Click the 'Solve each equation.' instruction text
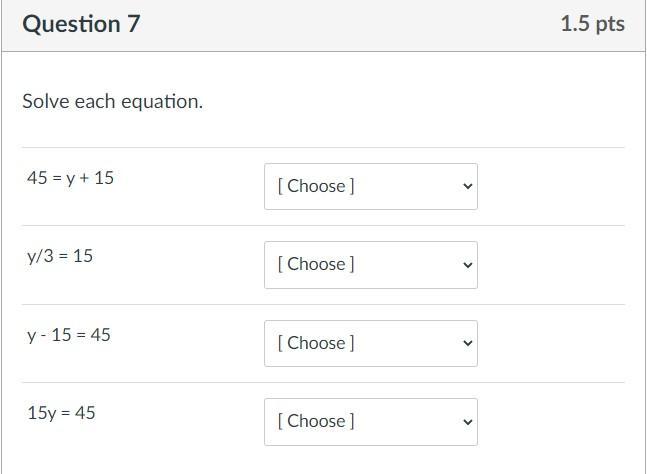 click(x=112, y=102)
